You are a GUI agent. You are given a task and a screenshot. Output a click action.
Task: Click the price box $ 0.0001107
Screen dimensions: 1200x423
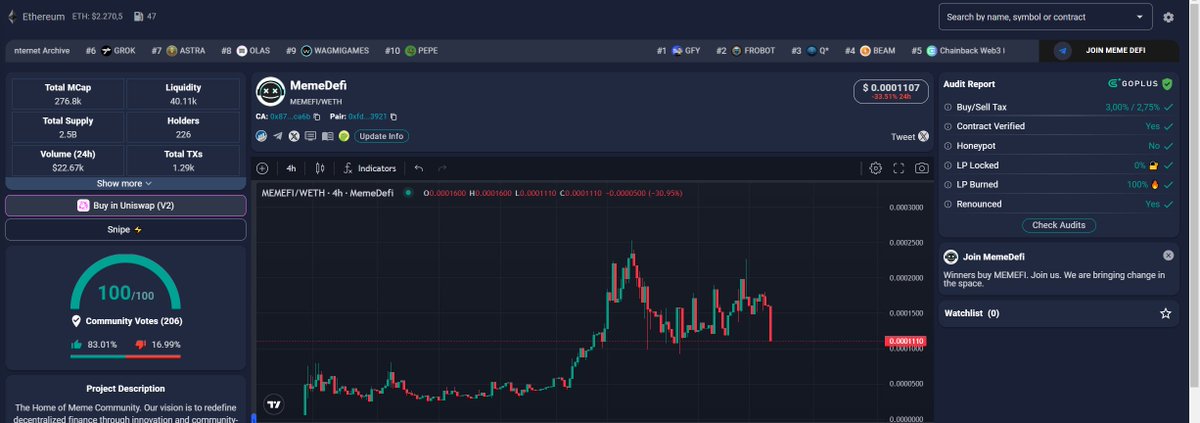pos(892,91)
